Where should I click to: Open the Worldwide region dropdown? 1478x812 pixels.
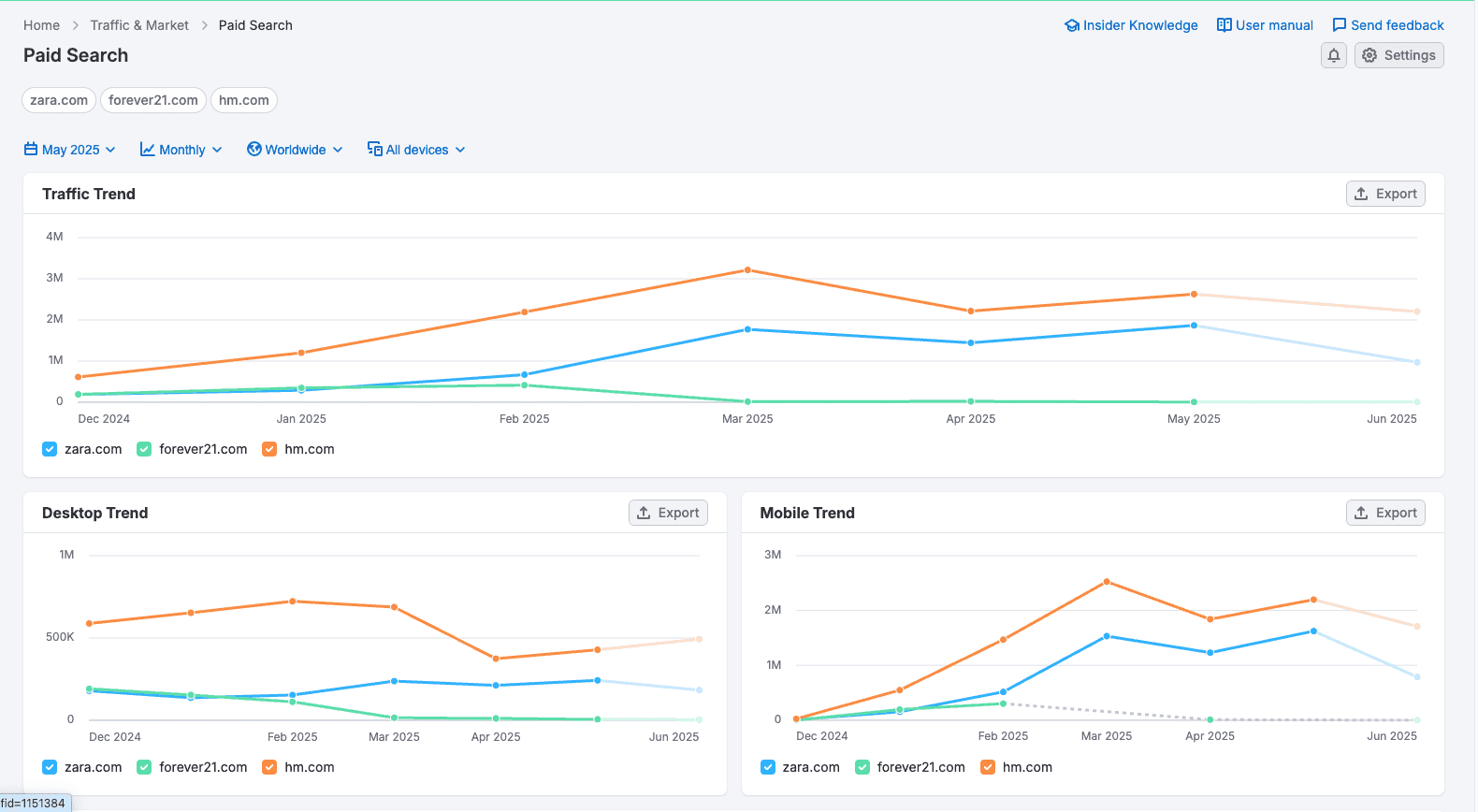pos(295,150)
